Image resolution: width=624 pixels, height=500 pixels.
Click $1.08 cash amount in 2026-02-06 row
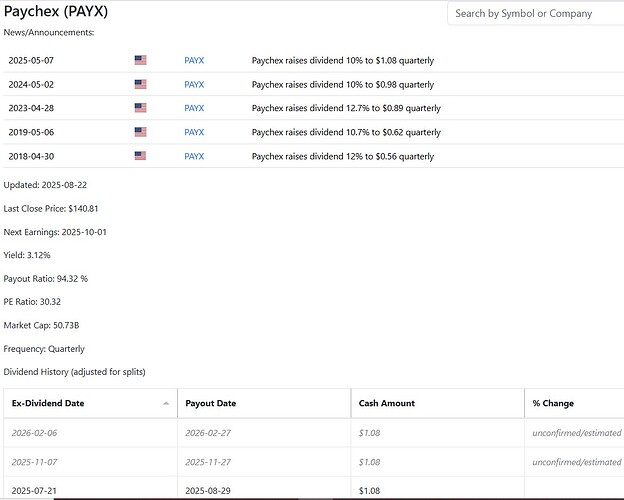tap(369, 433)
